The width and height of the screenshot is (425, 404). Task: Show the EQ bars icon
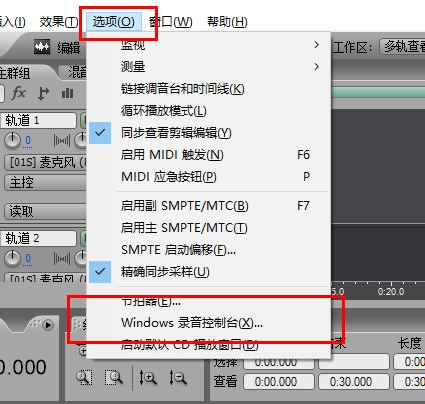67,93
